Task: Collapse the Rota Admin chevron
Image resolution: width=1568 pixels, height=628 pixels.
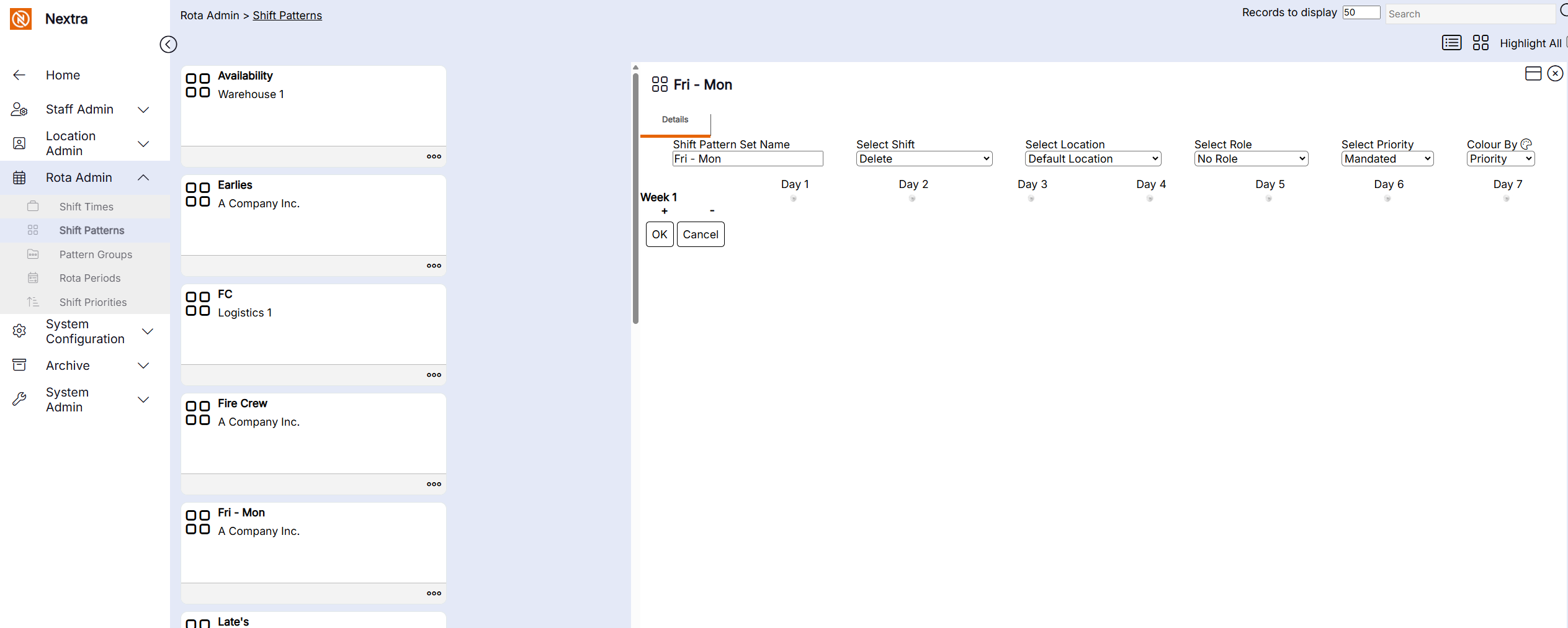Action: coord(143,177)
